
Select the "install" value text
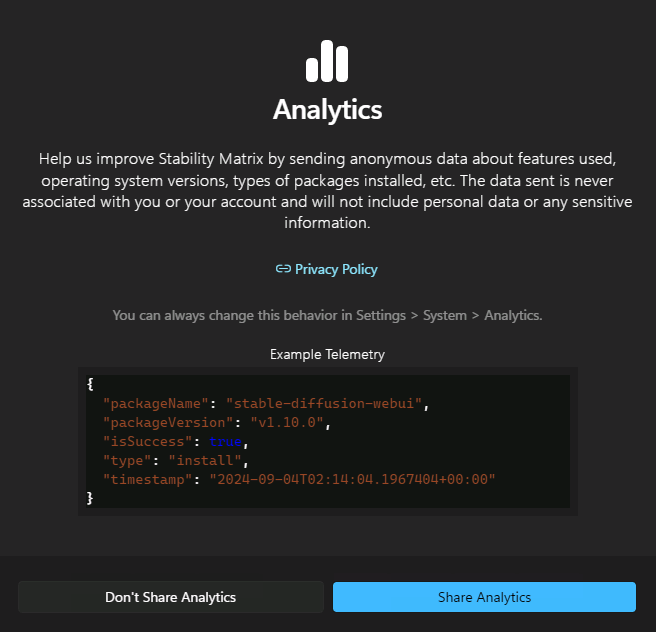click(207, 461)
